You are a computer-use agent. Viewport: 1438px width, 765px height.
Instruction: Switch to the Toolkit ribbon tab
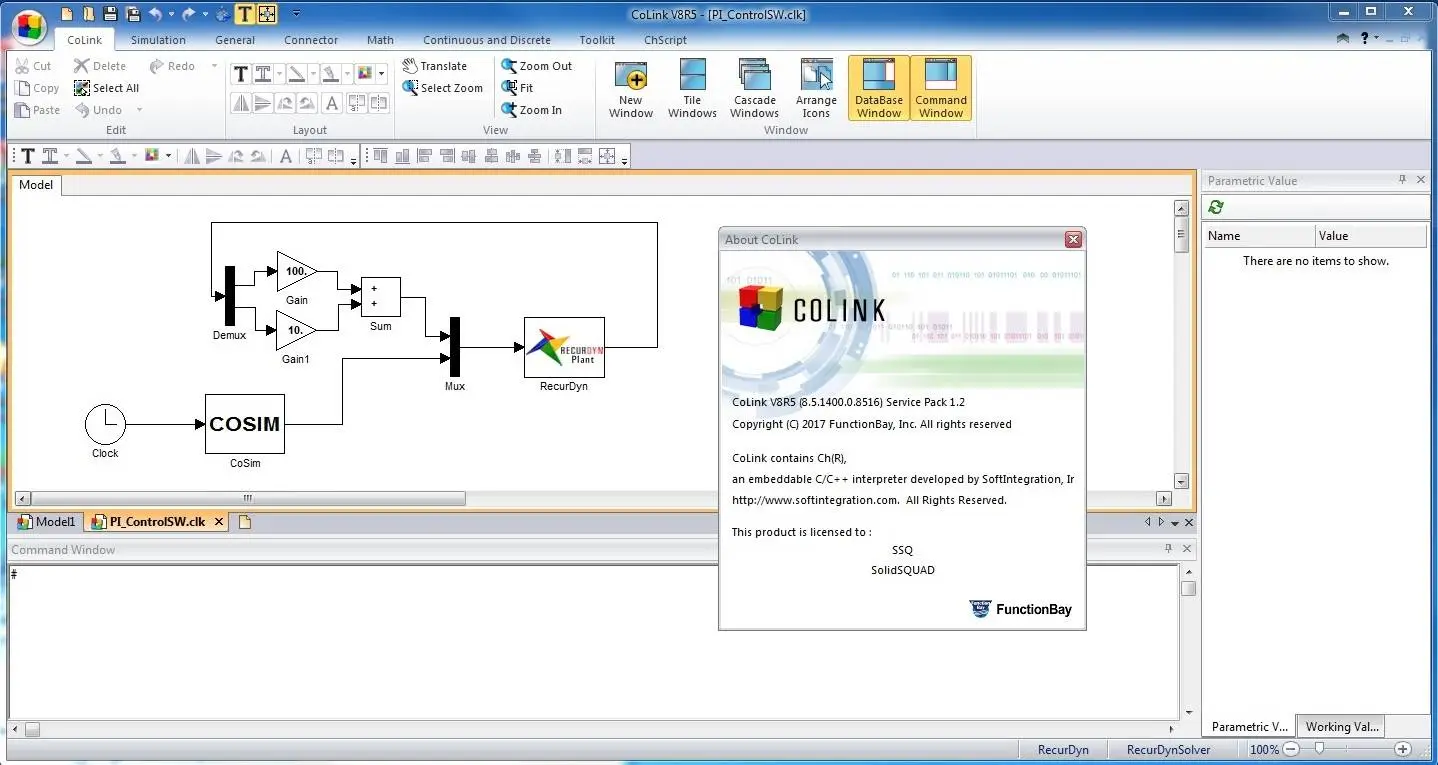[597, 40]
